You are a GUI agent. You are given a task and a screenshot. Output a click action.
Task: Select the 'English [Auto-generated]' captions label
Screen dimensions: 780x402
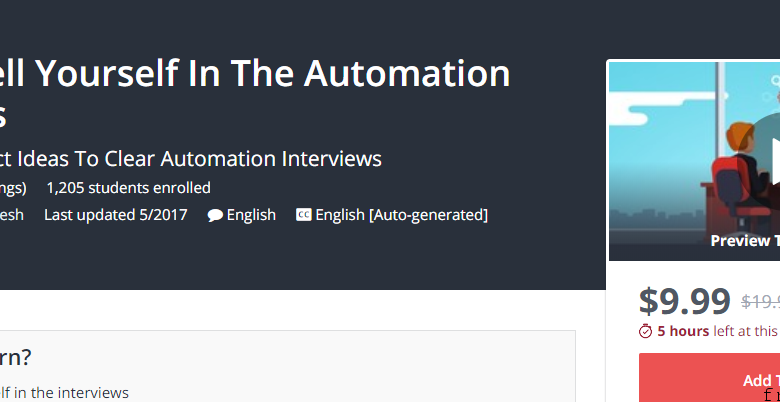[x=401, y=215]
